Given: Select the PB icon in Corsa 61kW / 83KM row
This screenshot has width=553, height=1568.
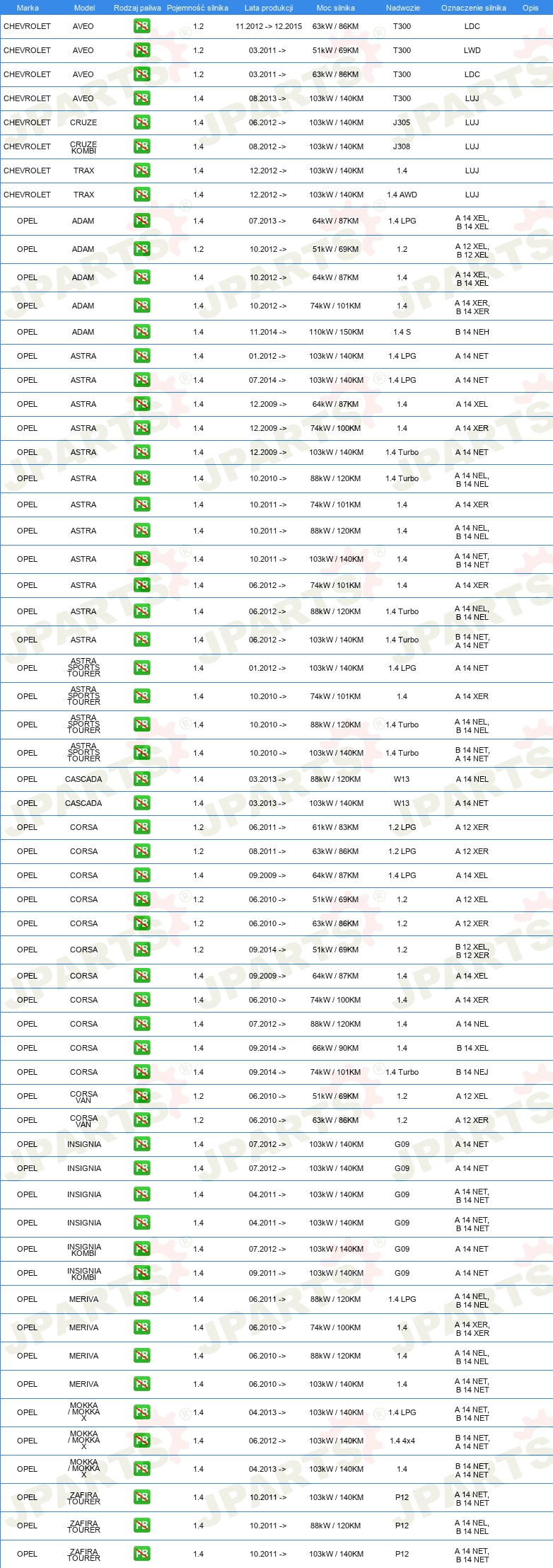Looking at the screenshot, I should pyautogui.click(x=141, y=827).
